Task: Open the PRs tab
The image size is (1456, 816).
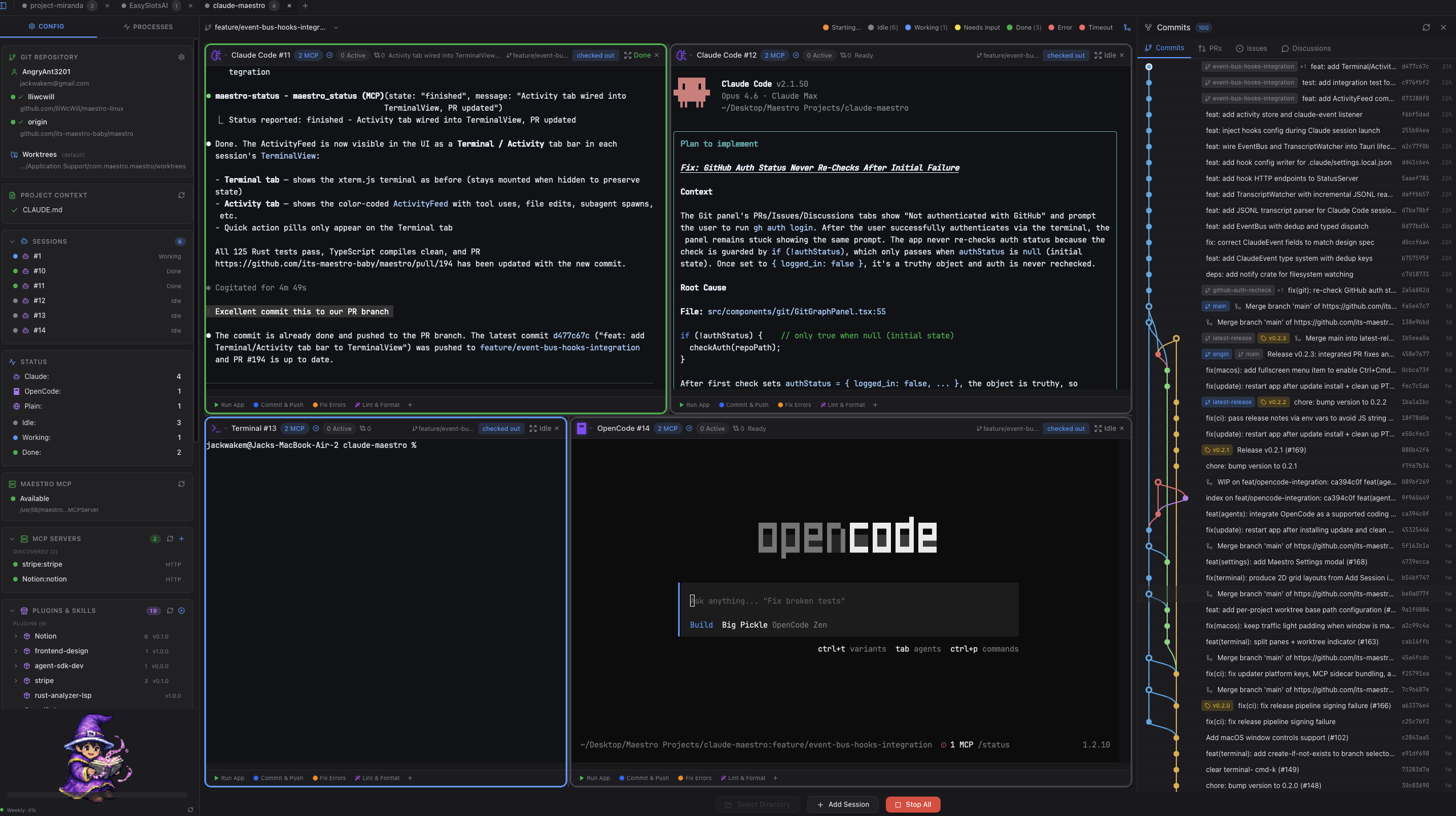Action: (1209, 49)
